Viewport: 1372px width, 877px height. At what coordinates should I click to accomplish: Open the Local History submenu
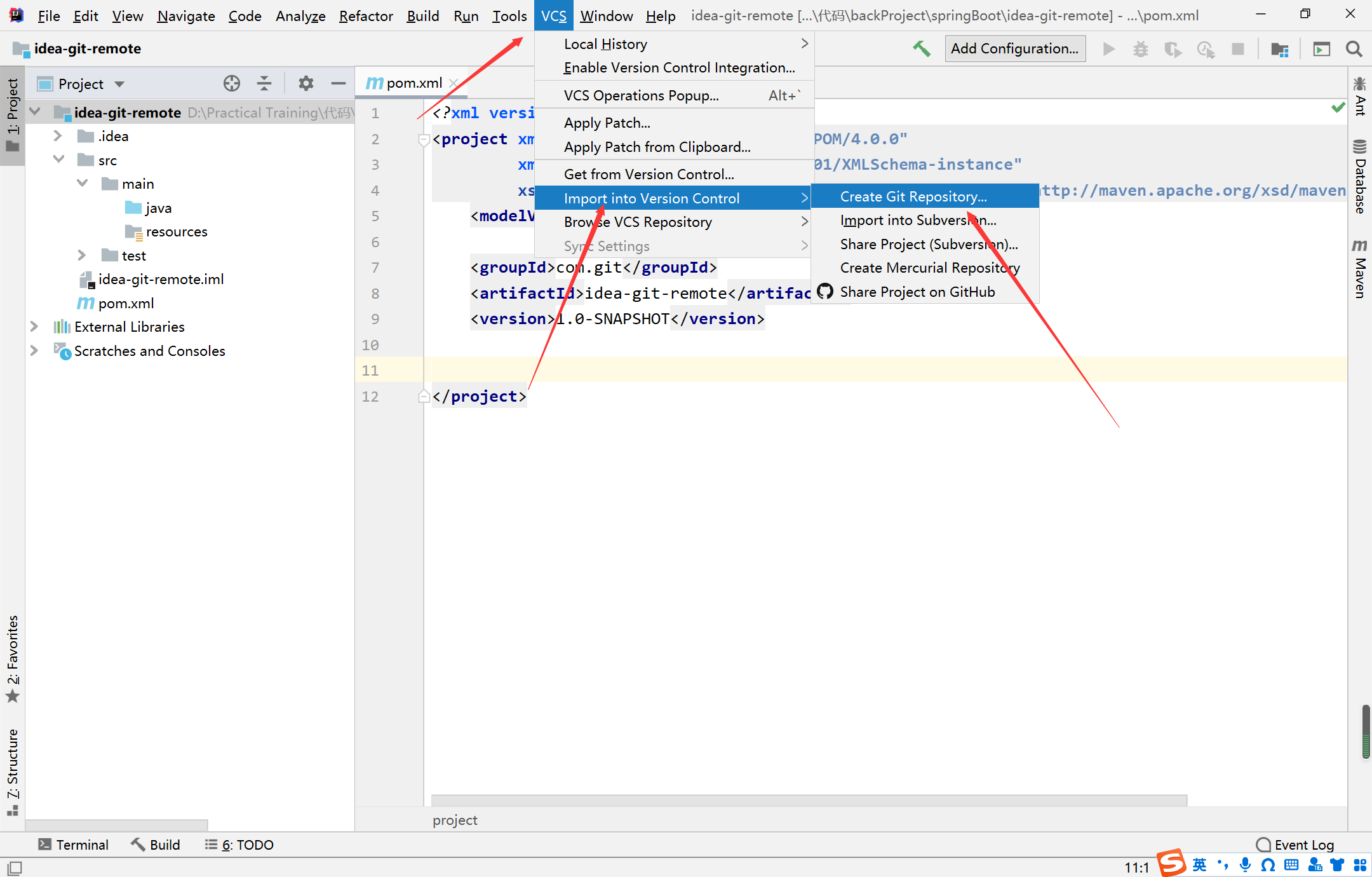(673, 44)
